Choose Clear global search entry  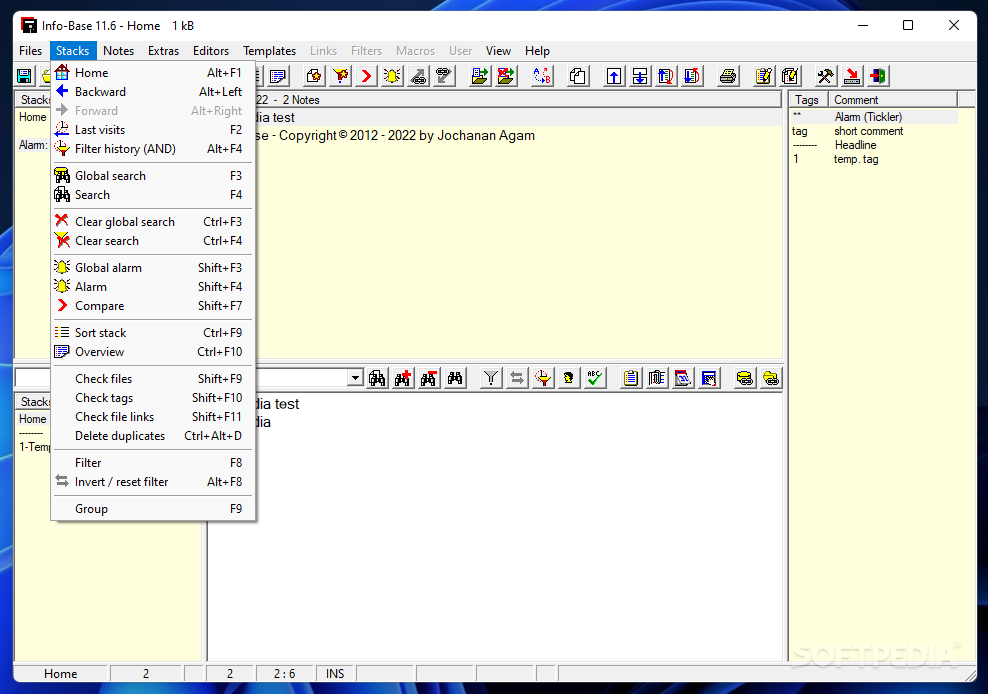[x=153, y=222]
